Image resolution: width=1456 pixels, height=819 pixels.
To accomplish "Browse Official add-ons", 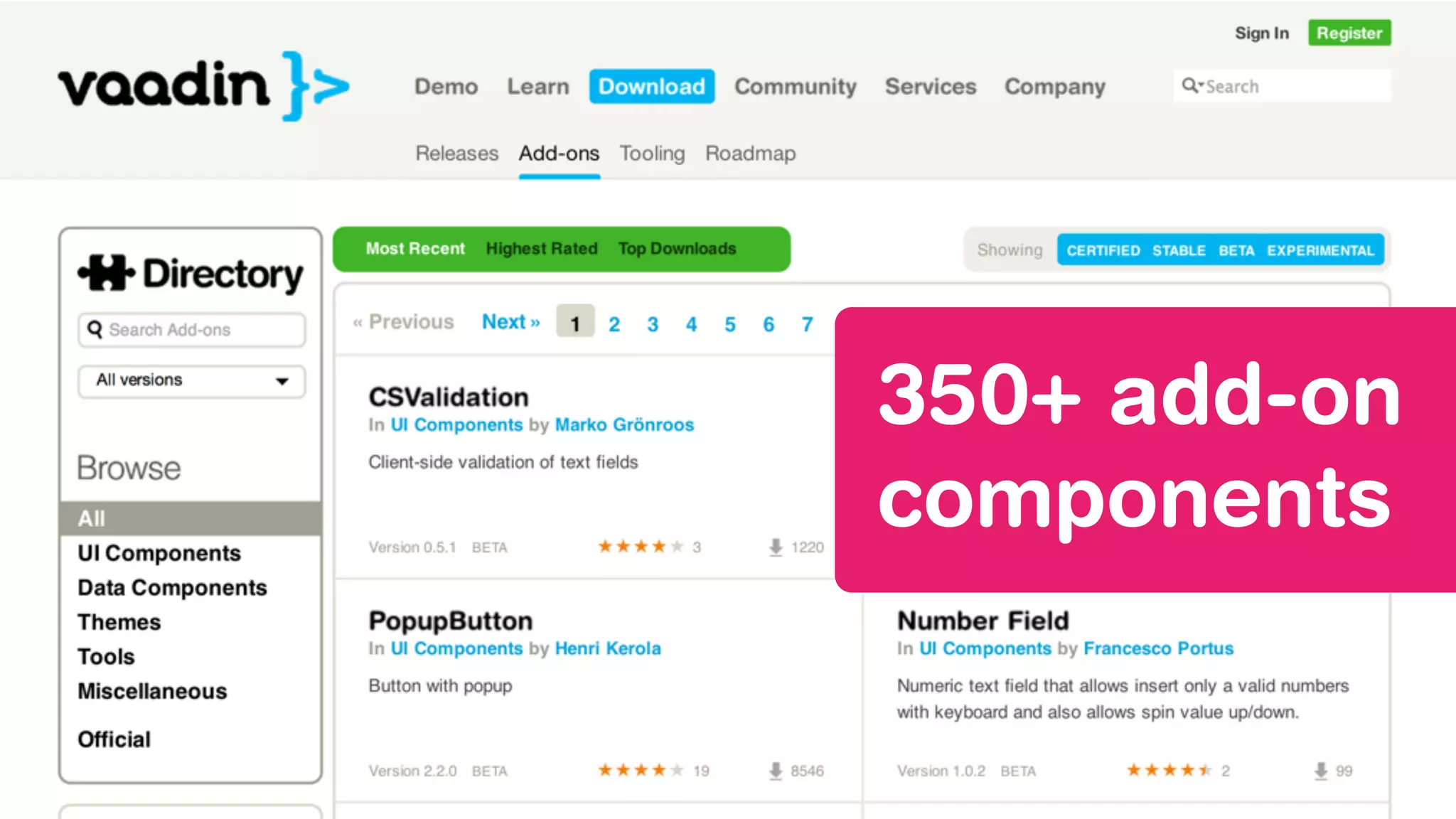I will (x=114, y=739).
